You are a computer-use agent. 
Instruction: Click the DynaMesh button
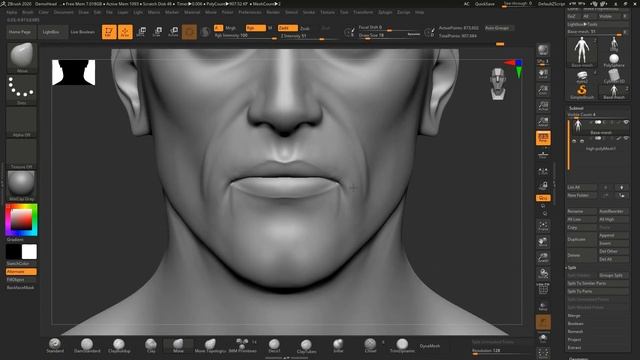coord(430,346)
